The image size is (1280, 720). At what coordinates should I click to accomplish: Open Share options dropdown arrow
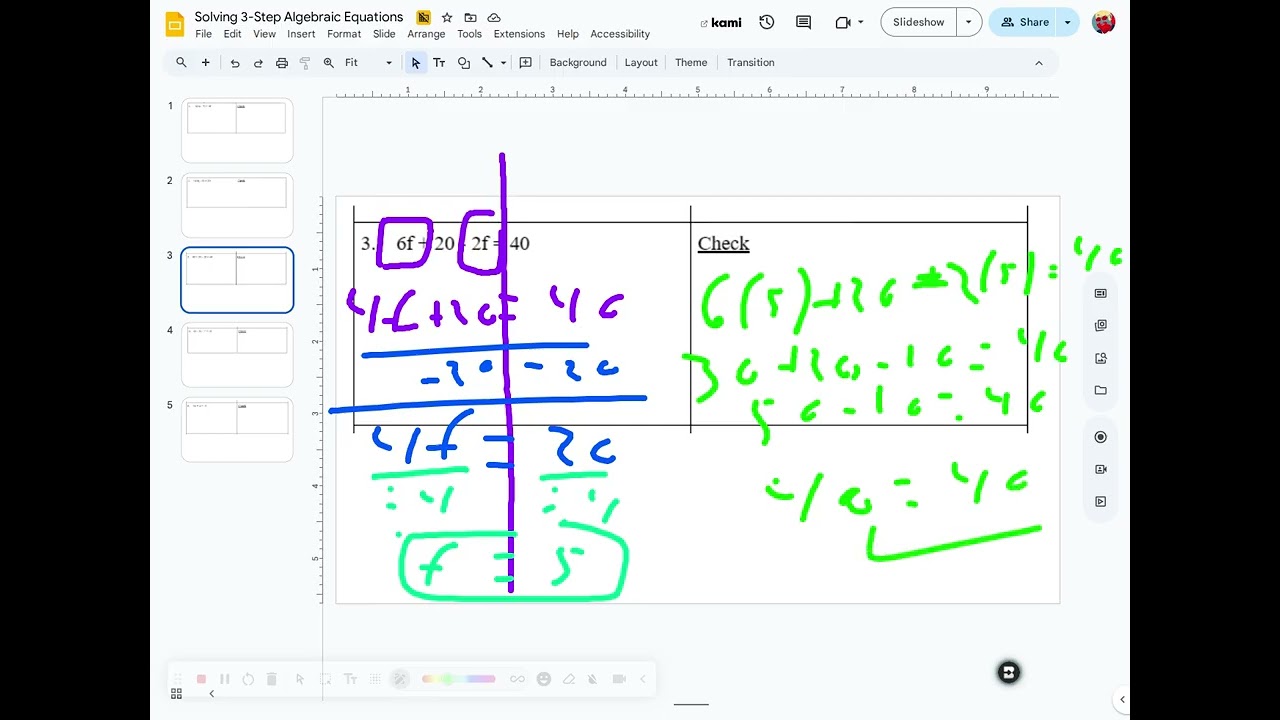pos(1068,22)
